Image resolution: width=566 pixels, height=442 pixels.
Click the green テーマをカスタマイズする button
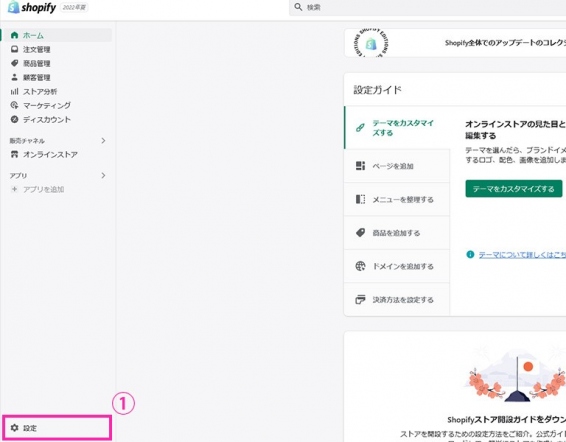point(513,188)
